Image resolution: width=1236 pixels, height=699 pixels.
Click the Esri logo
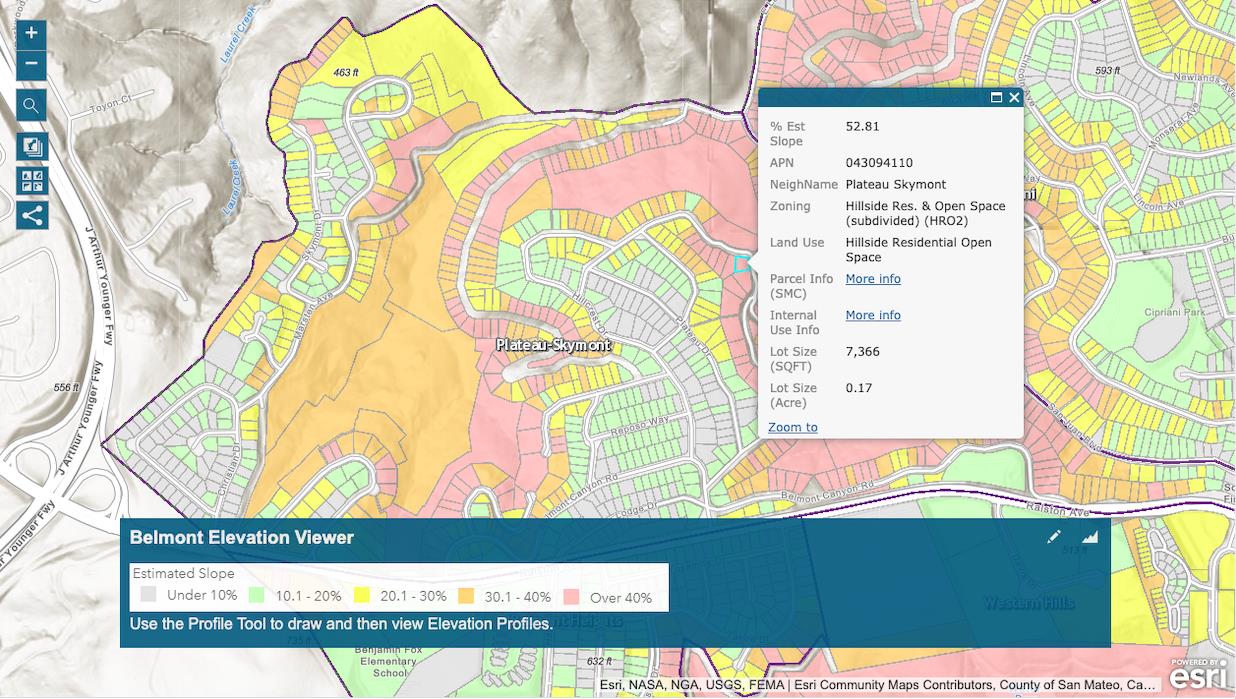pos(1198,674)
